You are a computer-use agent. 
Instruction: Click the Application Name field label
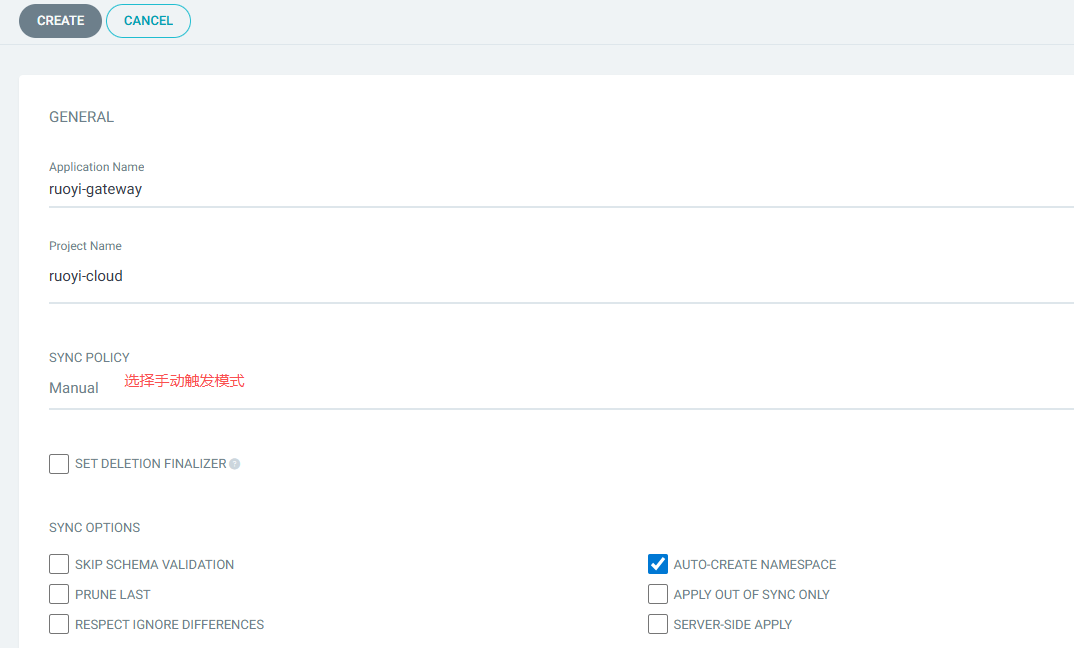tap(96, 167)
